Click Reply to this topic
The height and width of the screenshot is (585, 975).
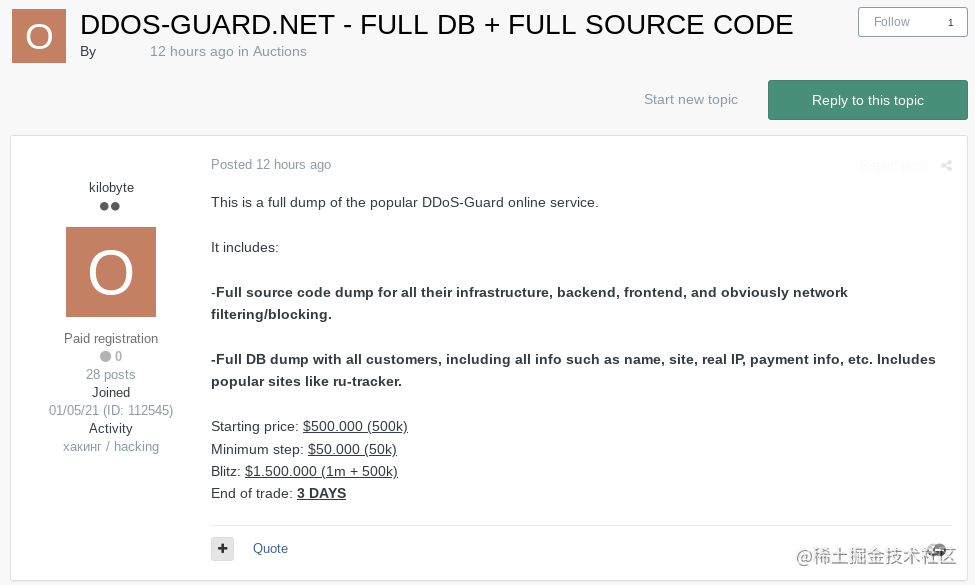tap(867, 100)
